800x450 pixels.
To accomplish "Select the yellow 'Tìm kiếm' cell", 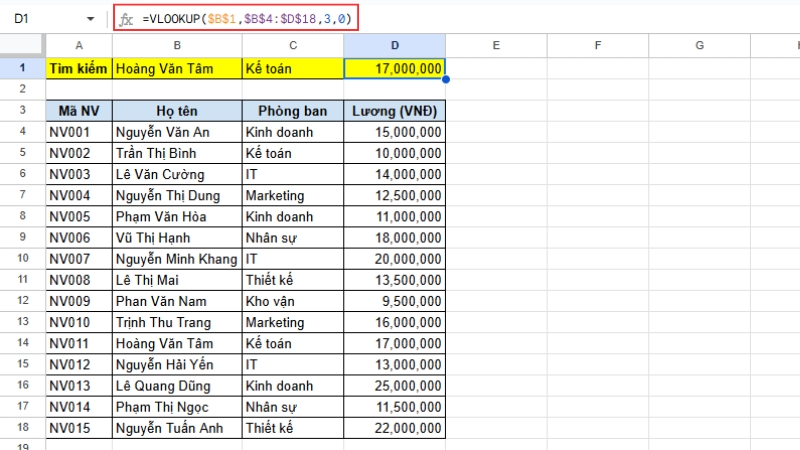I will coord(79,68).
